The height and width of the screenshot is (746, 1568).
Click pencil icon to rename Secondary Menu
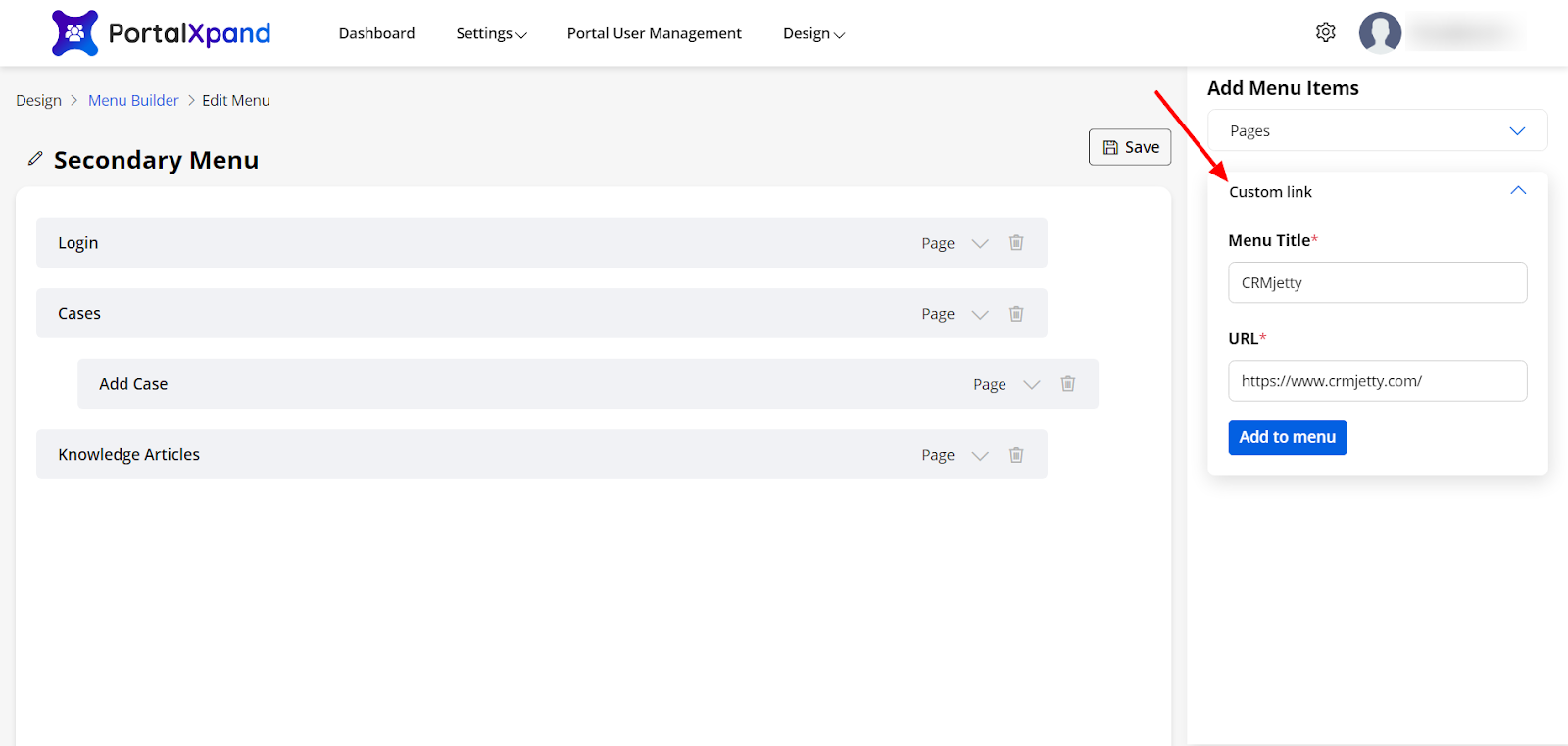pyautogui.click(x=35, y=159)
